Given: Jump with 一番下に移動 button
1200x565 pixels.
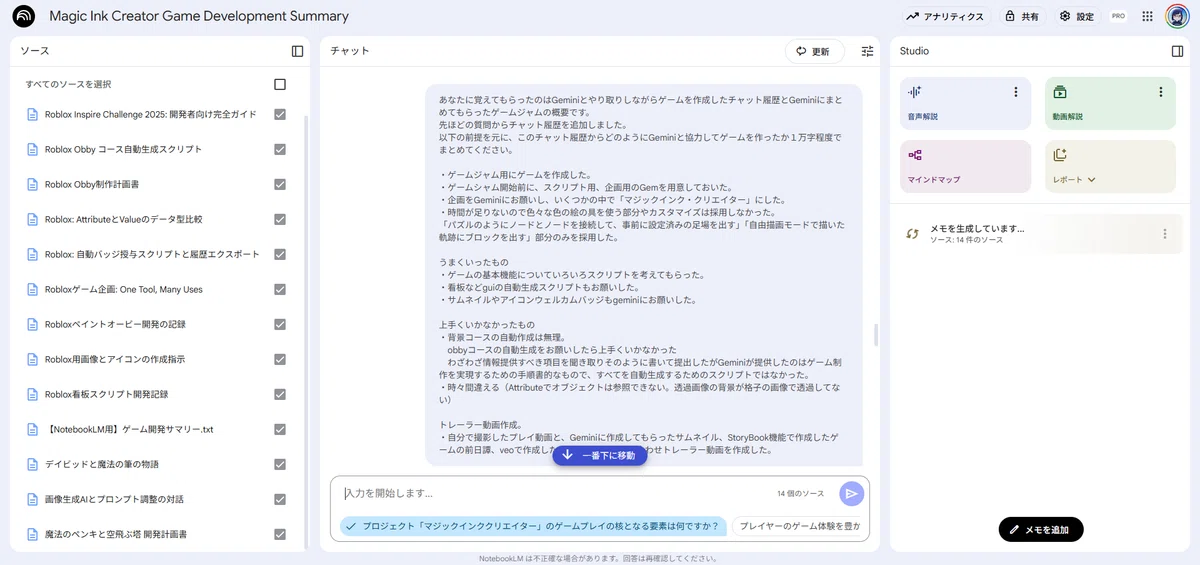Looking at the screenshot, I should coord(599,455).
